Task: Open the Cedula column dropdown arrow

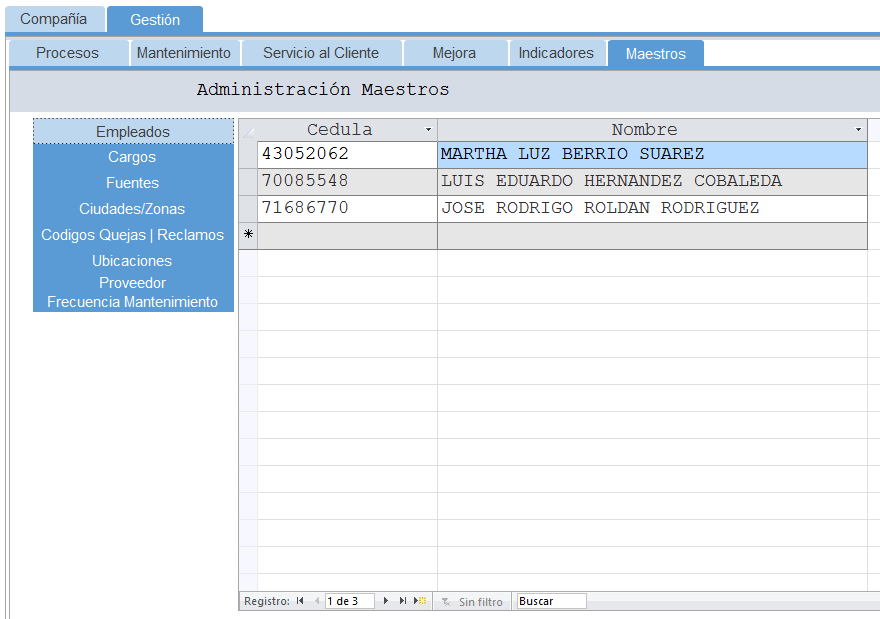Action: click(x=428, y=130)
